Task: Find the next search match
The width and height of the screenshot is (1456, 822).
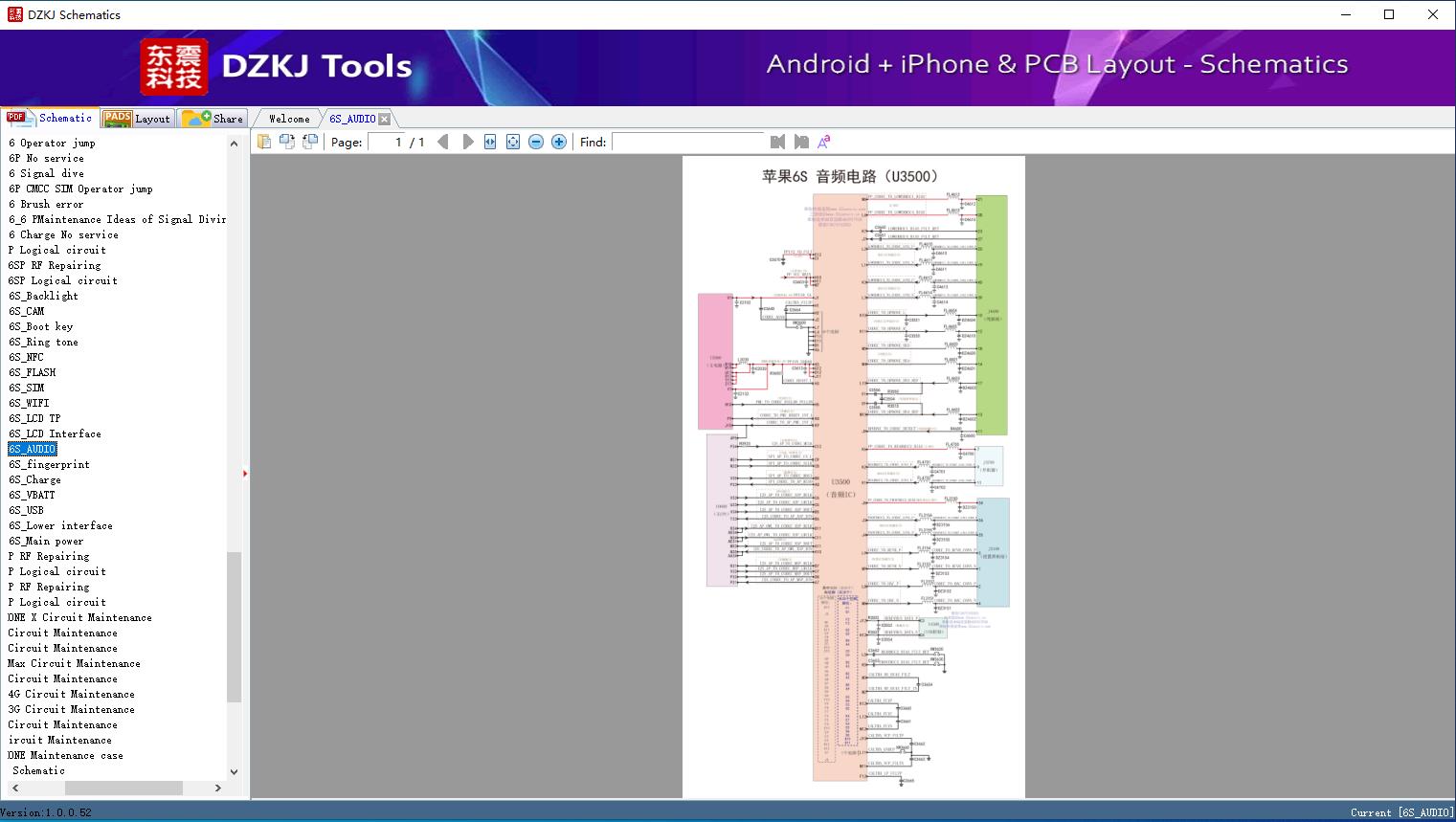Action: pyautogui.click(x=800, y=142)
